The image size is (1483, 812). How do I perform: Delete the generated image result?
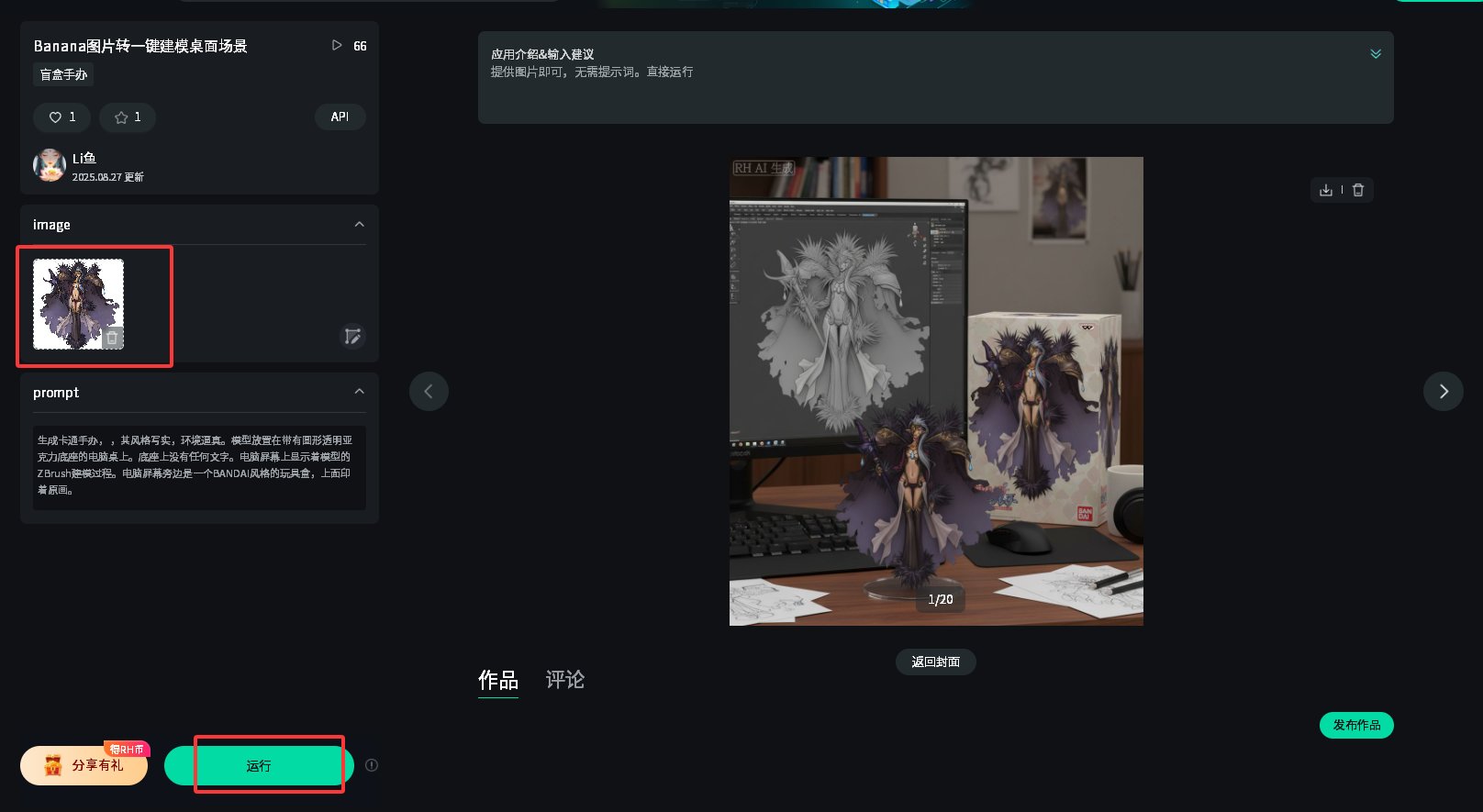click(x=1358, y=190)
